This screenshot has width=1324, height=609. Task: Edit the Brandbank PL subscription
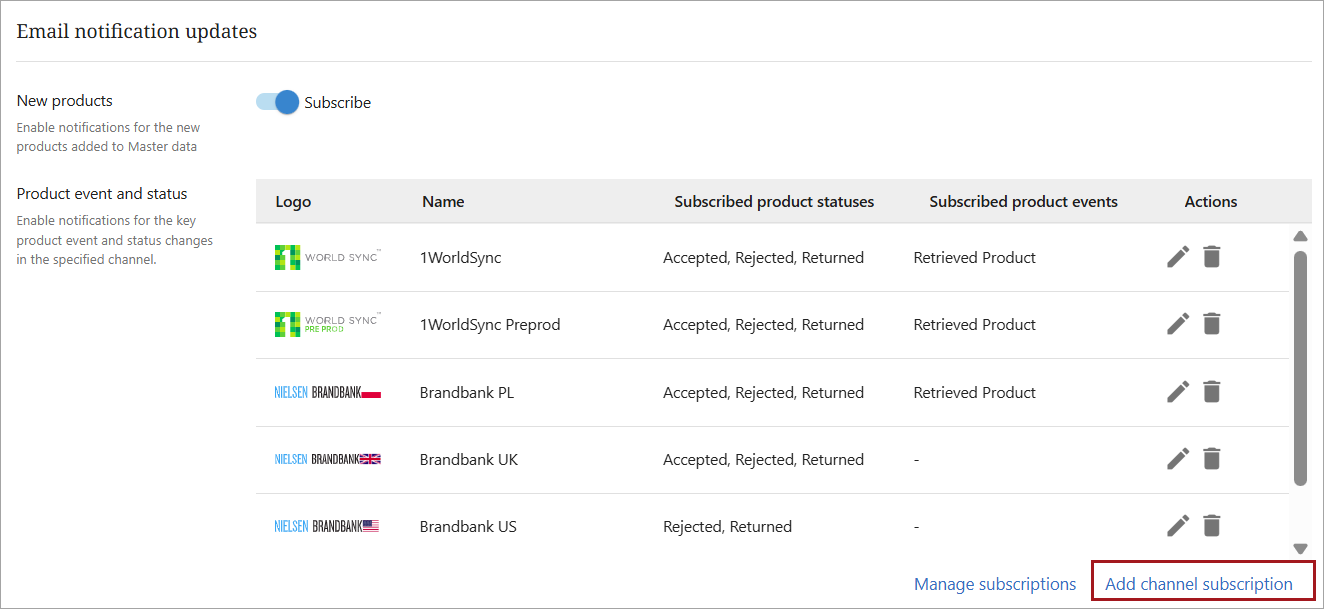[x=1178, y=392]
